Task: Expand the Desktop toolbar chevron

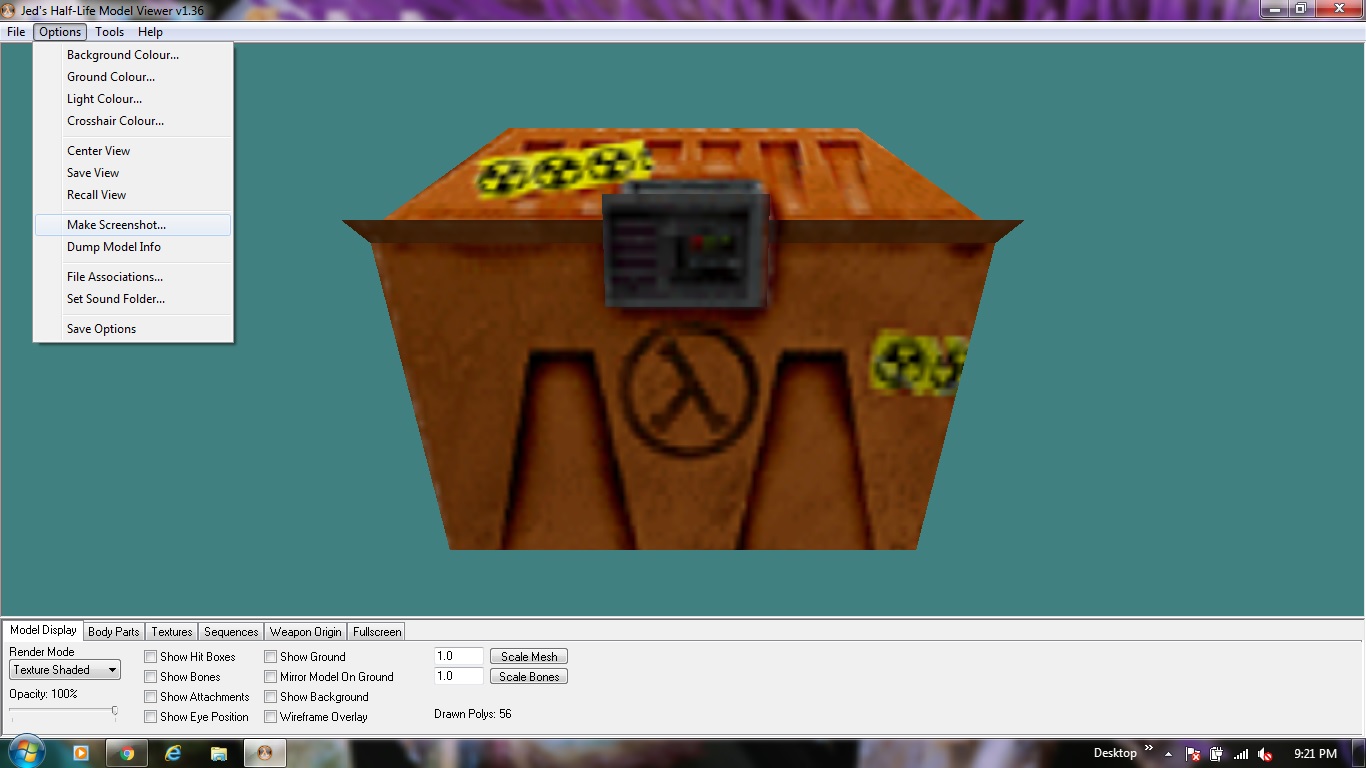Action: click(1149, 749)
